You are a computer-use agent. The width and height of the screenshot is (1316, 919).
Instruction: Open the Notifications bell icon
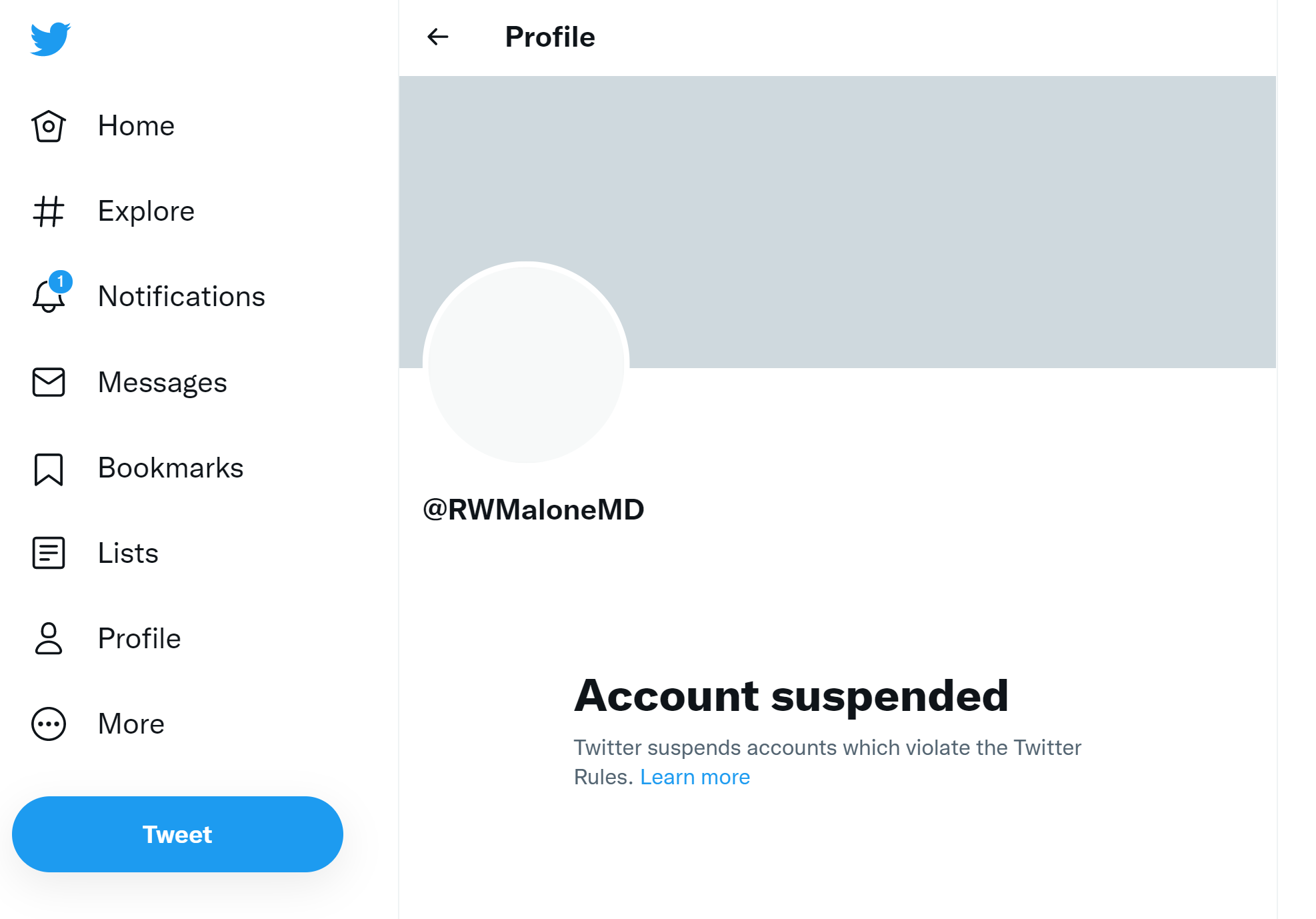pyautogui.click(x=49, y=295)
